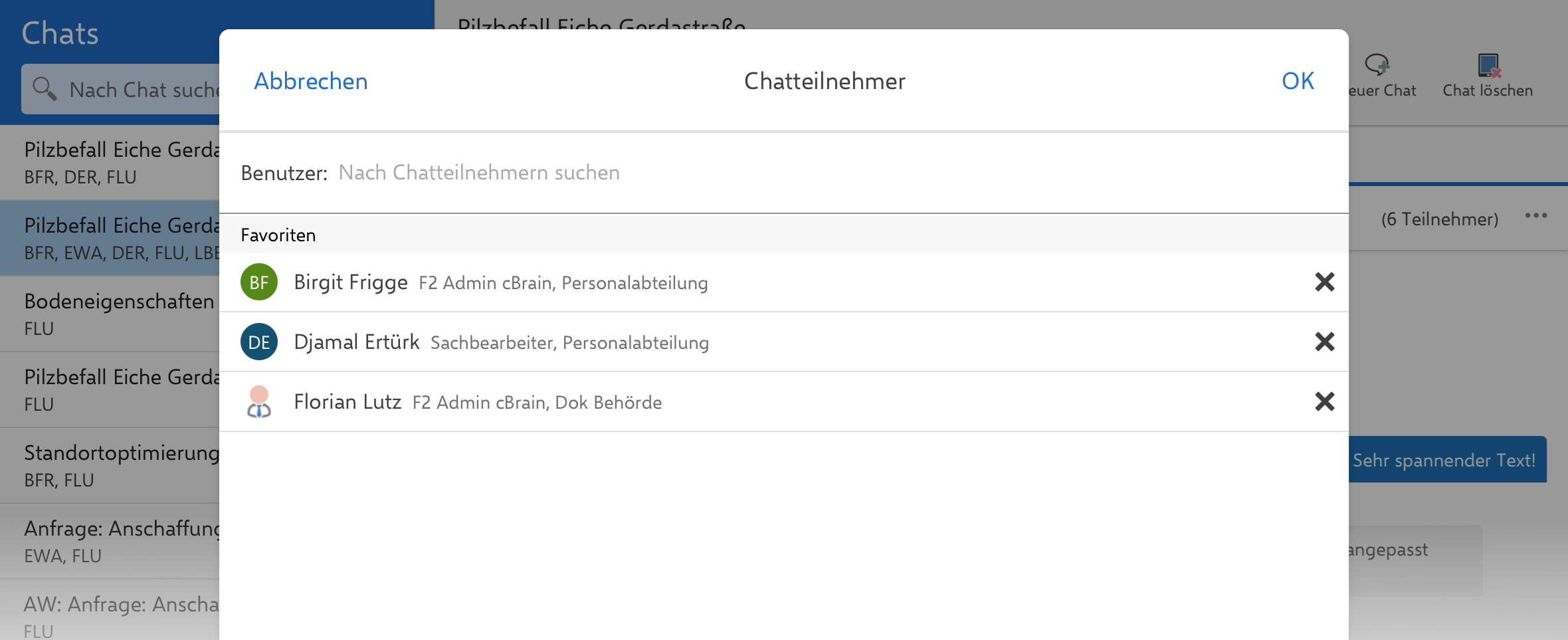1568x640 pixels.
Task: Click the magnifier icon in chat search
Action: 45,88
